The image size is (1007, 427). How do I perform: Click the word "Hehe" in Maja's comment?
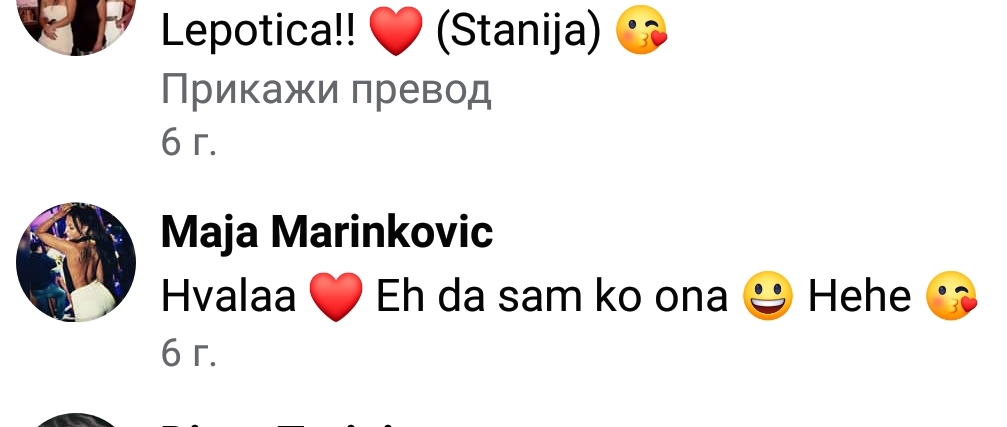(x=859, y=297)
